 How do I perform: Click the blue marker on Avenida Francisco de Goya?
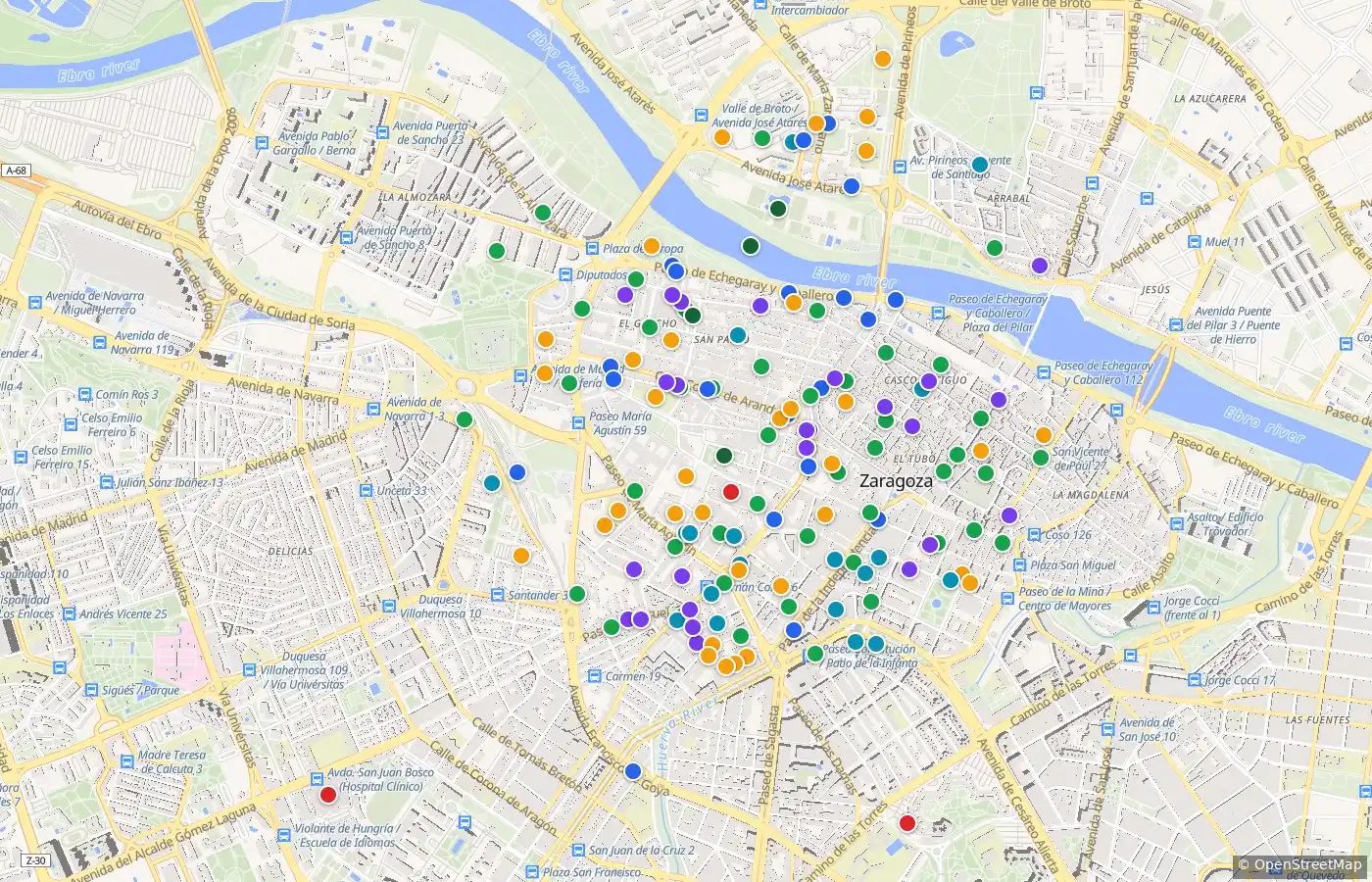(633, 771)
